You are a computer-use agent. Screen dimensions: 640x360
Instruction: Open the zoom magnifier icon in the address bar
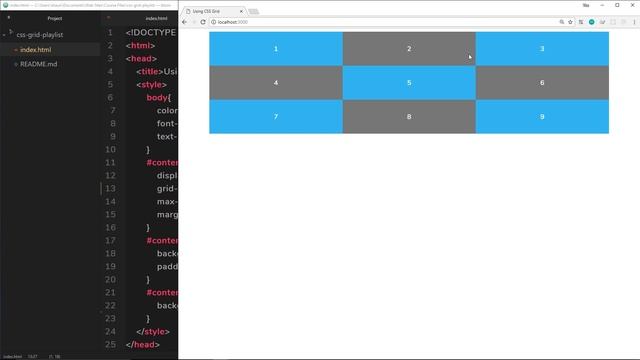562,22
